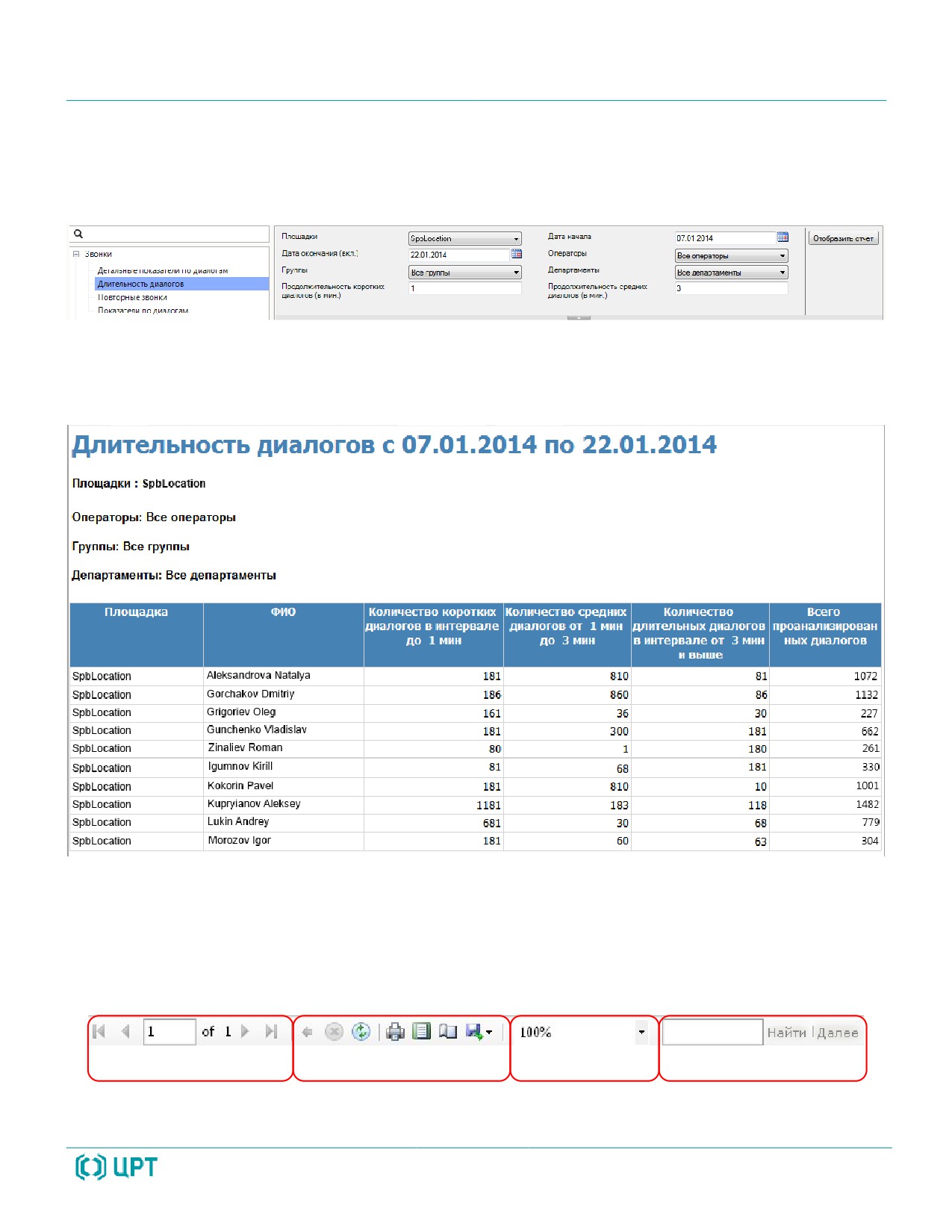Click the current page number input box
This screenshot has width=952, height=1232.
click(x=169, y=1032)
